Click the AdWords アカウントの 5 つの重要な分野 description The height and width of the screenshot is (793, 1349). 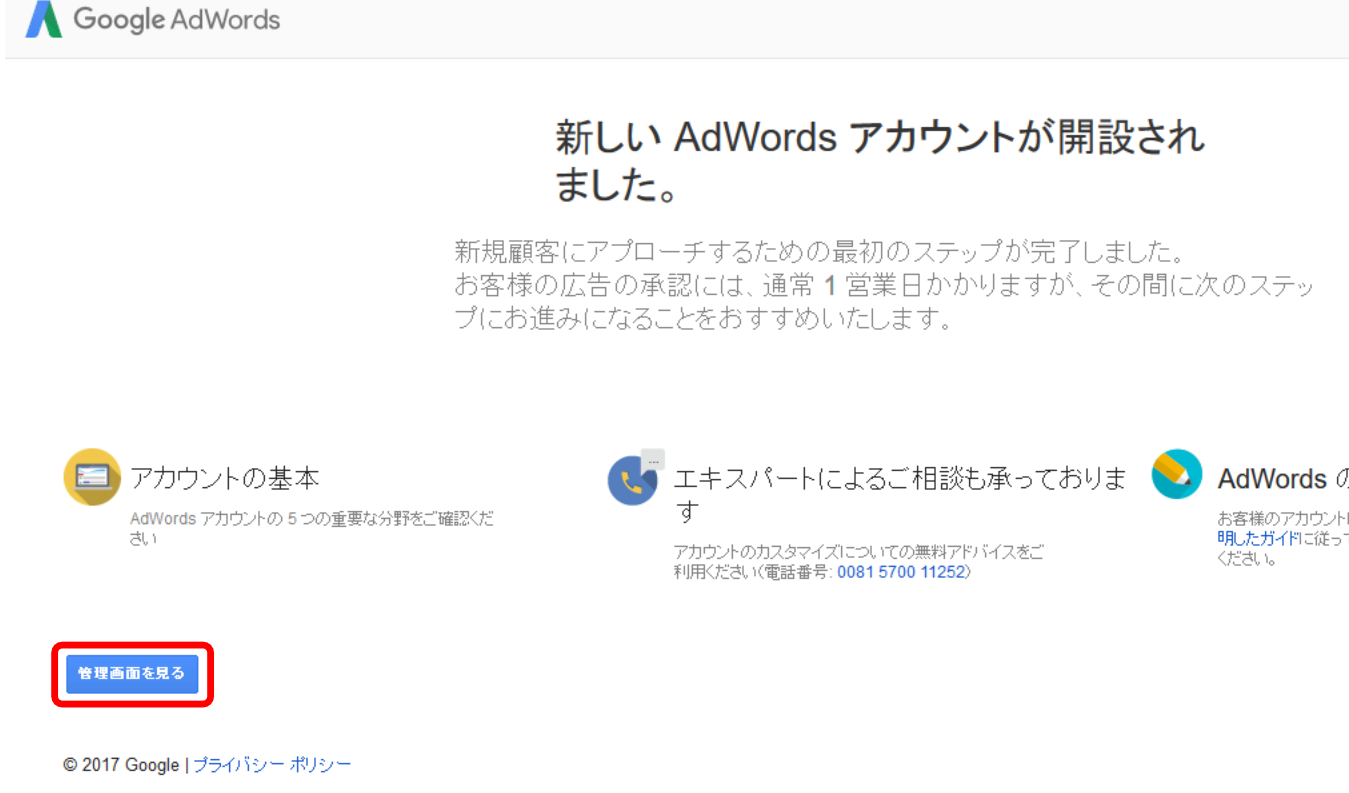click(312, 529)
